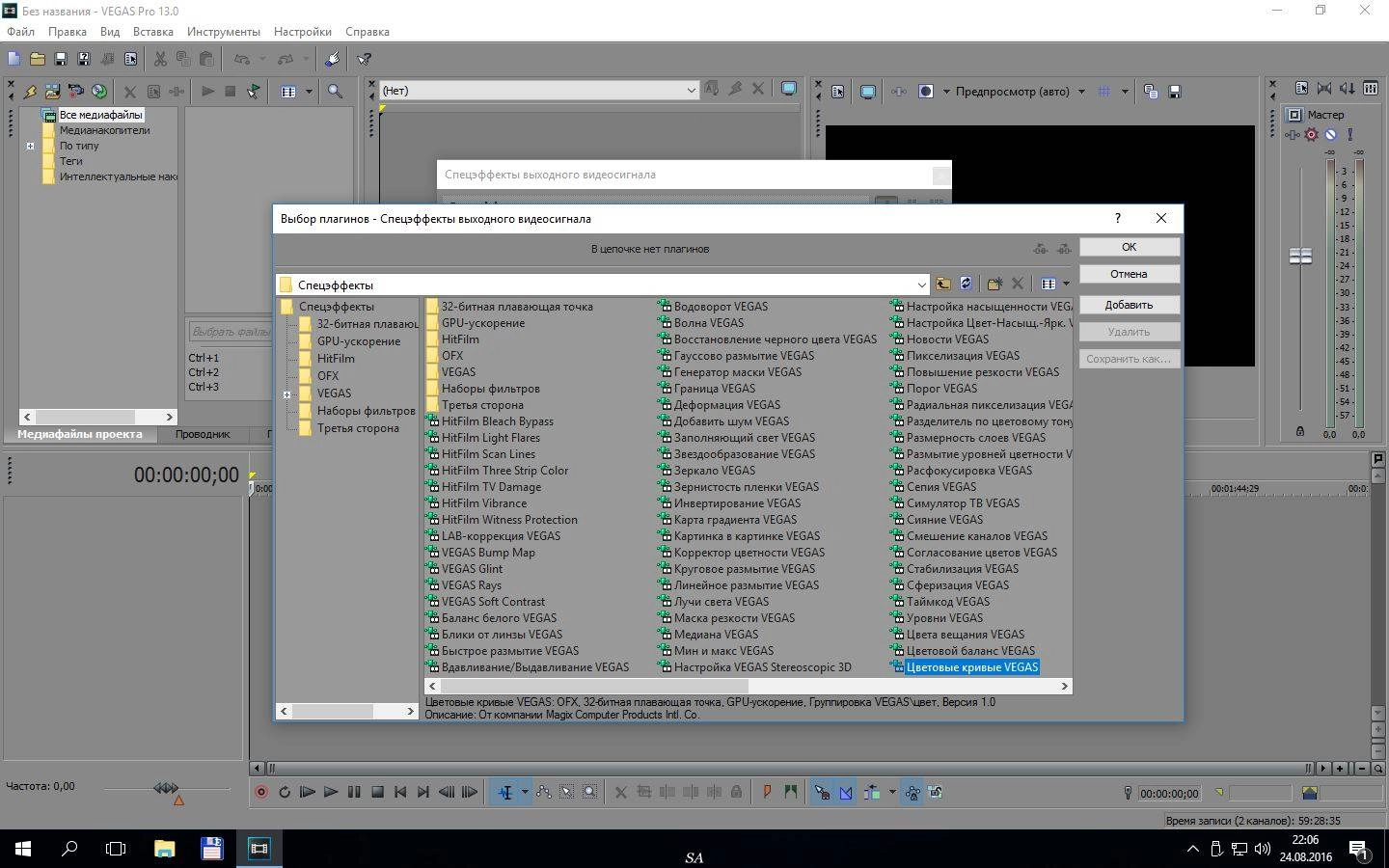The width and height of the screenshot is (1389, 868).
Task: Click Play in the transport bar
Action: (331, 792)
